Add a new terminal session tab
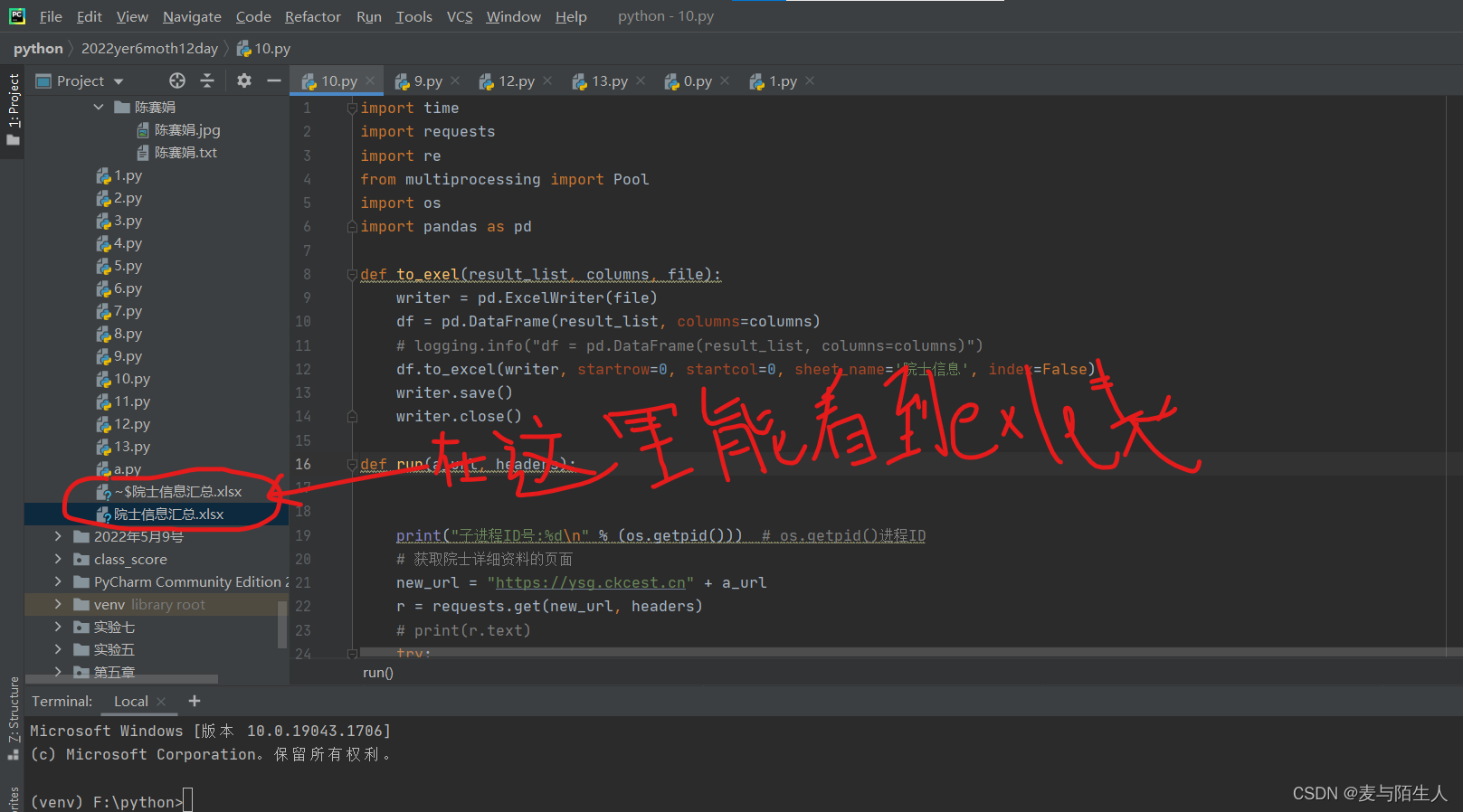Screen dimensions: 1463x812 coord(195,701)
